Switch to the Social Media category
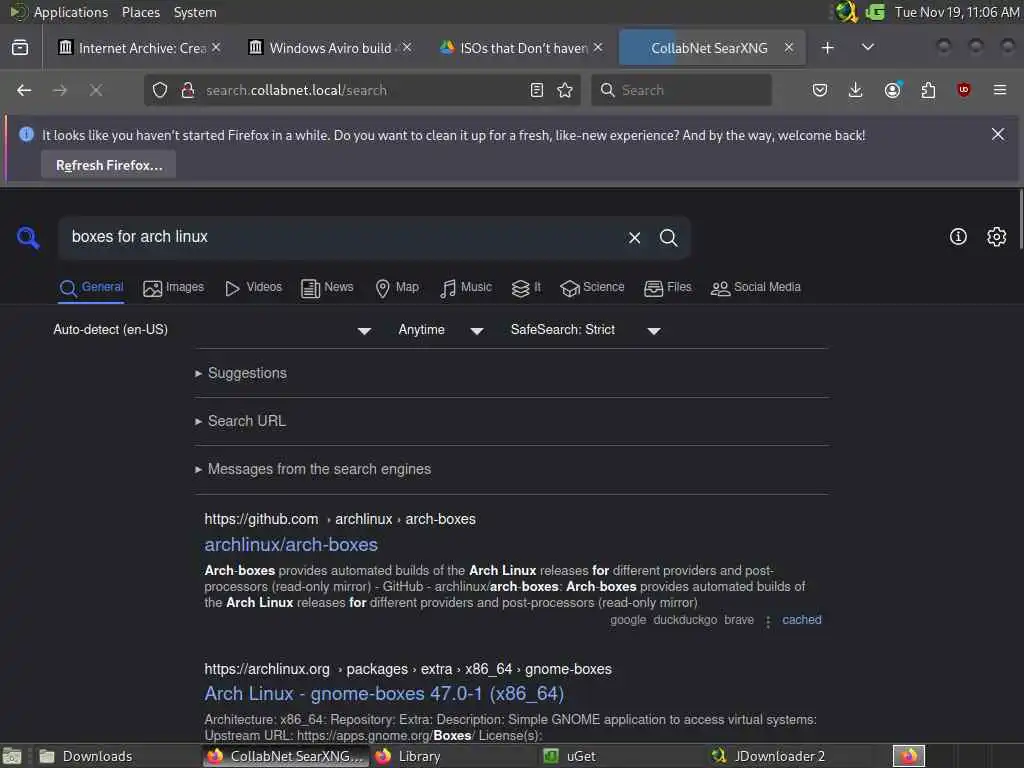 click(x=756, y=287)
